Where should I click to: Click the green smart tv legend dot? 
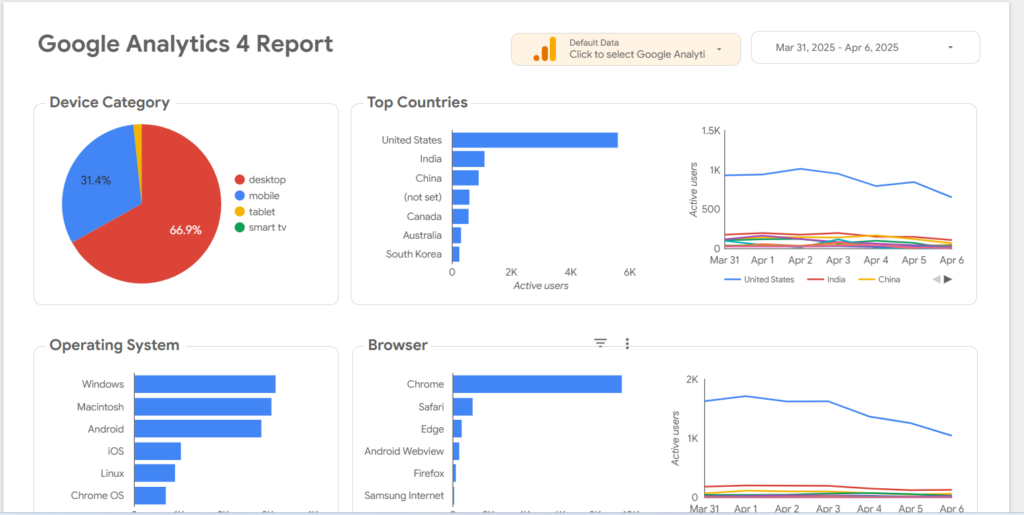(239, 228)
